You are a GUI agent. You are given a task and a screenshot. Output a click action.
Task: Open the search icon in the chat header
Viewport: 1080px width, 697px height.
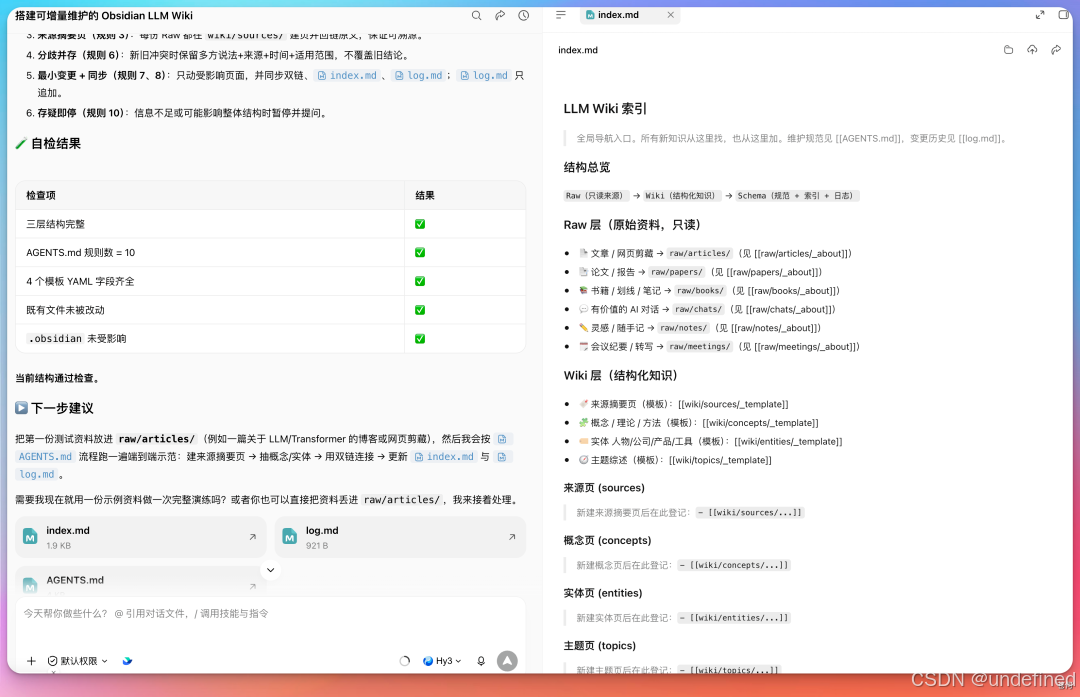tap(476, 15)
